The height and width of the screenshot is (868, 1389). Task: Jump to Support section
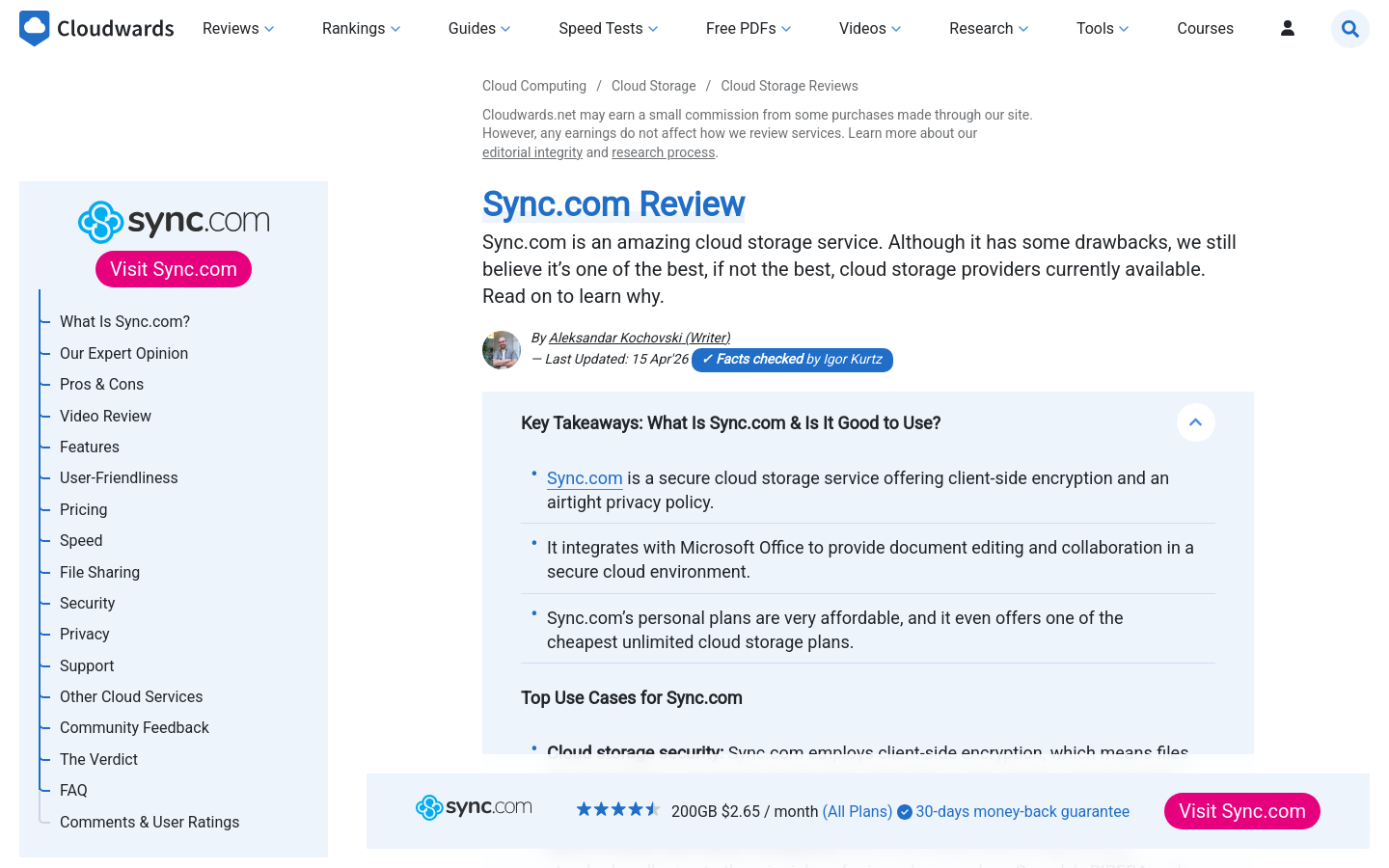(x=87, y=665)
